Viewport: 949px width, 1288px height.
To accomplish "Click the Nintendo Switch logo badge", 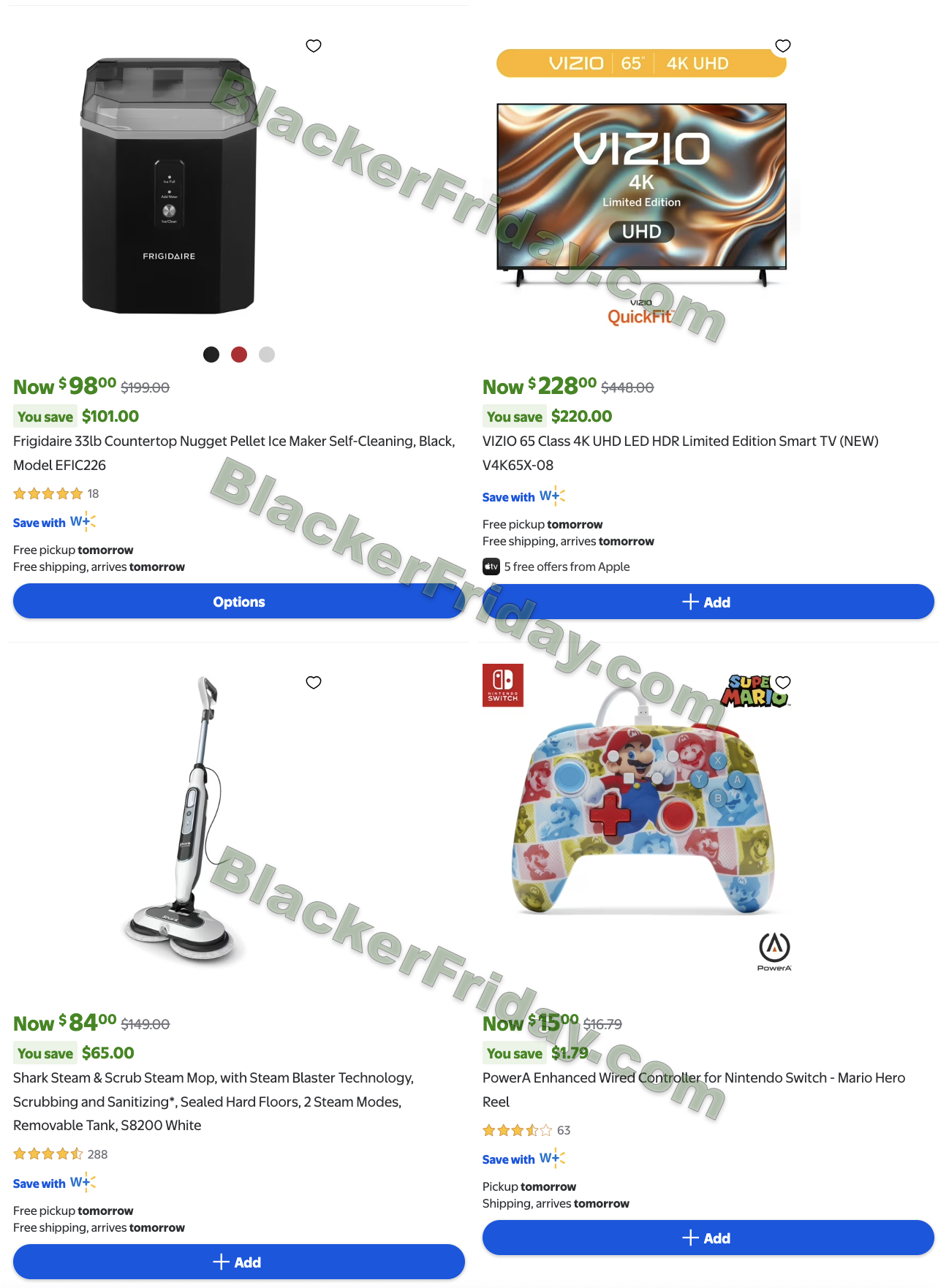I will point(503,685).
